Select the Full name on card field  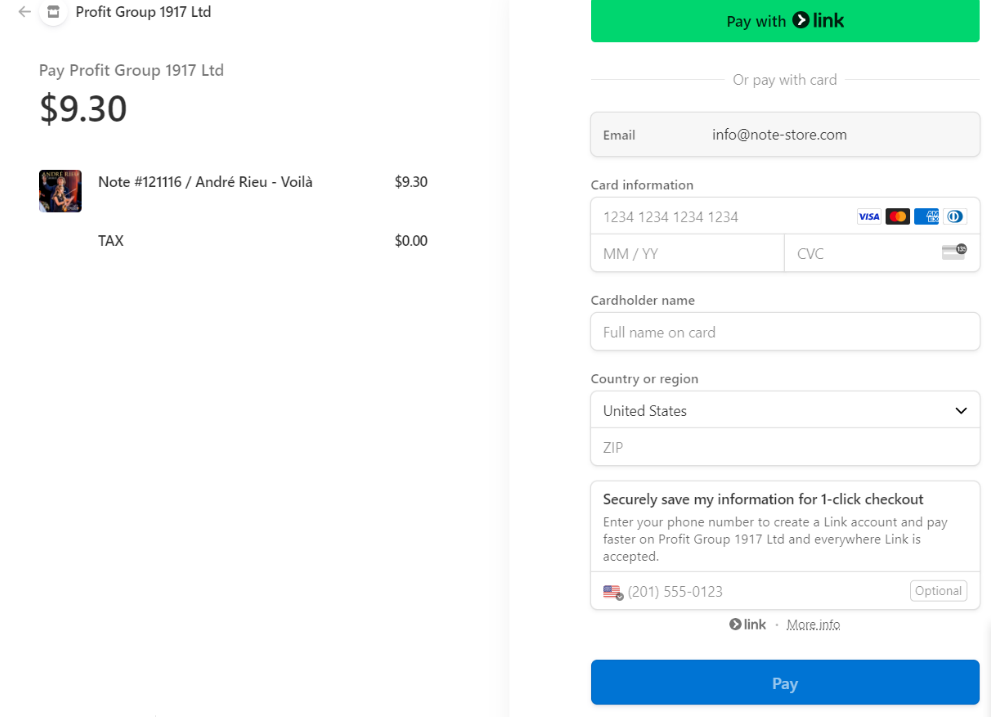[x=785, y=332]
